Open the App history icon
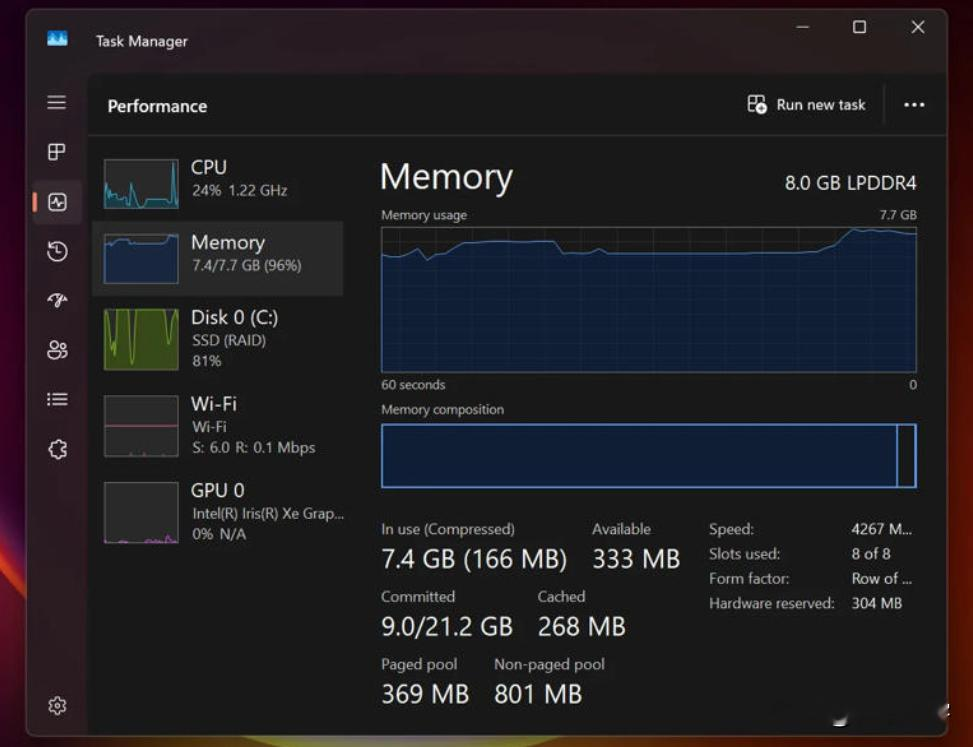 tap(57, 251)
